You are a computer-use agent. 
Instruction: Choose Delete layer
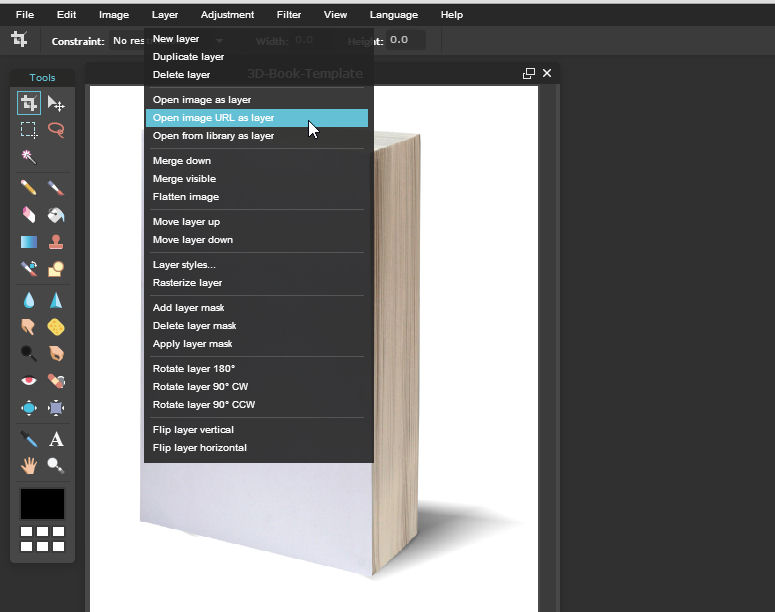pyautogui.click(x=257, y=75)
